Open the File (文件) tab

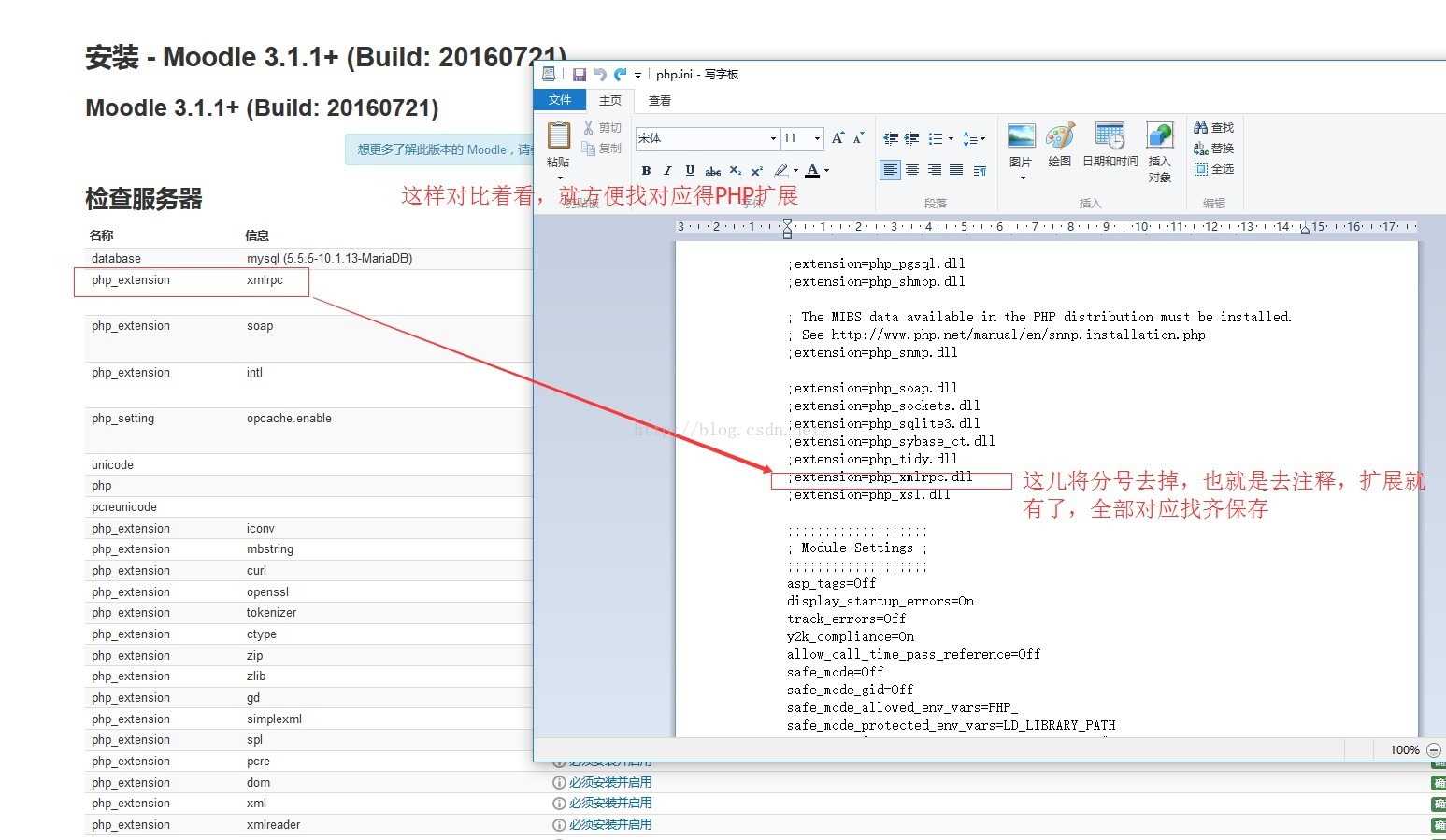pyautogui.click(x=560, y=100)
